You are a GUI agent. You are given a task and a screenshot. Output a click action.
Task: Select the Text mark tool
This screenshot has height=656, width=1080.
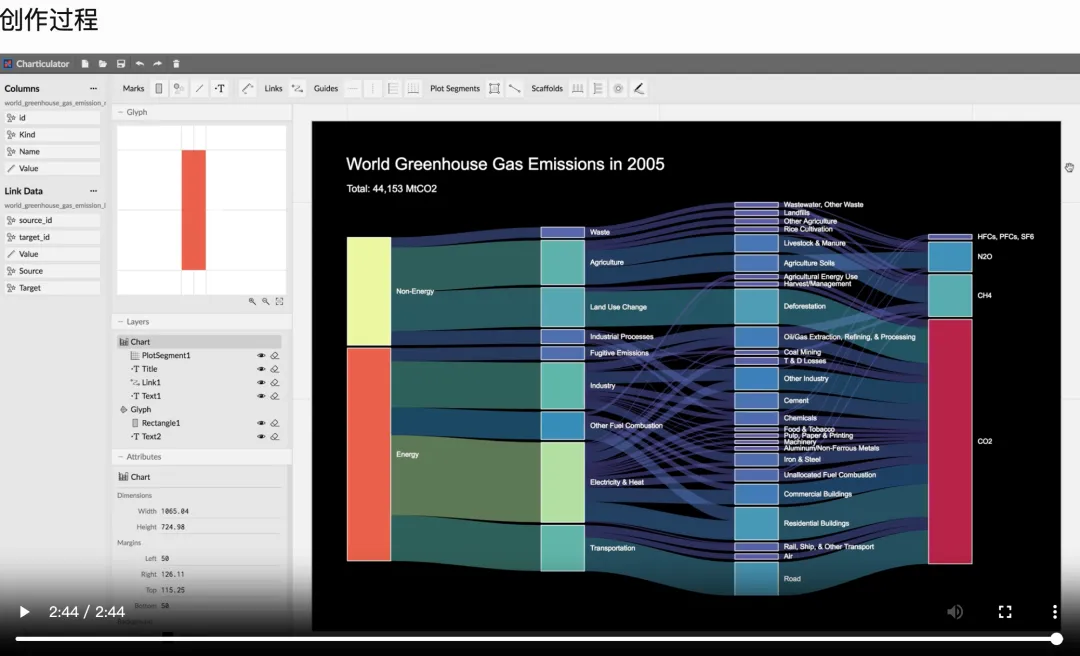220,88
